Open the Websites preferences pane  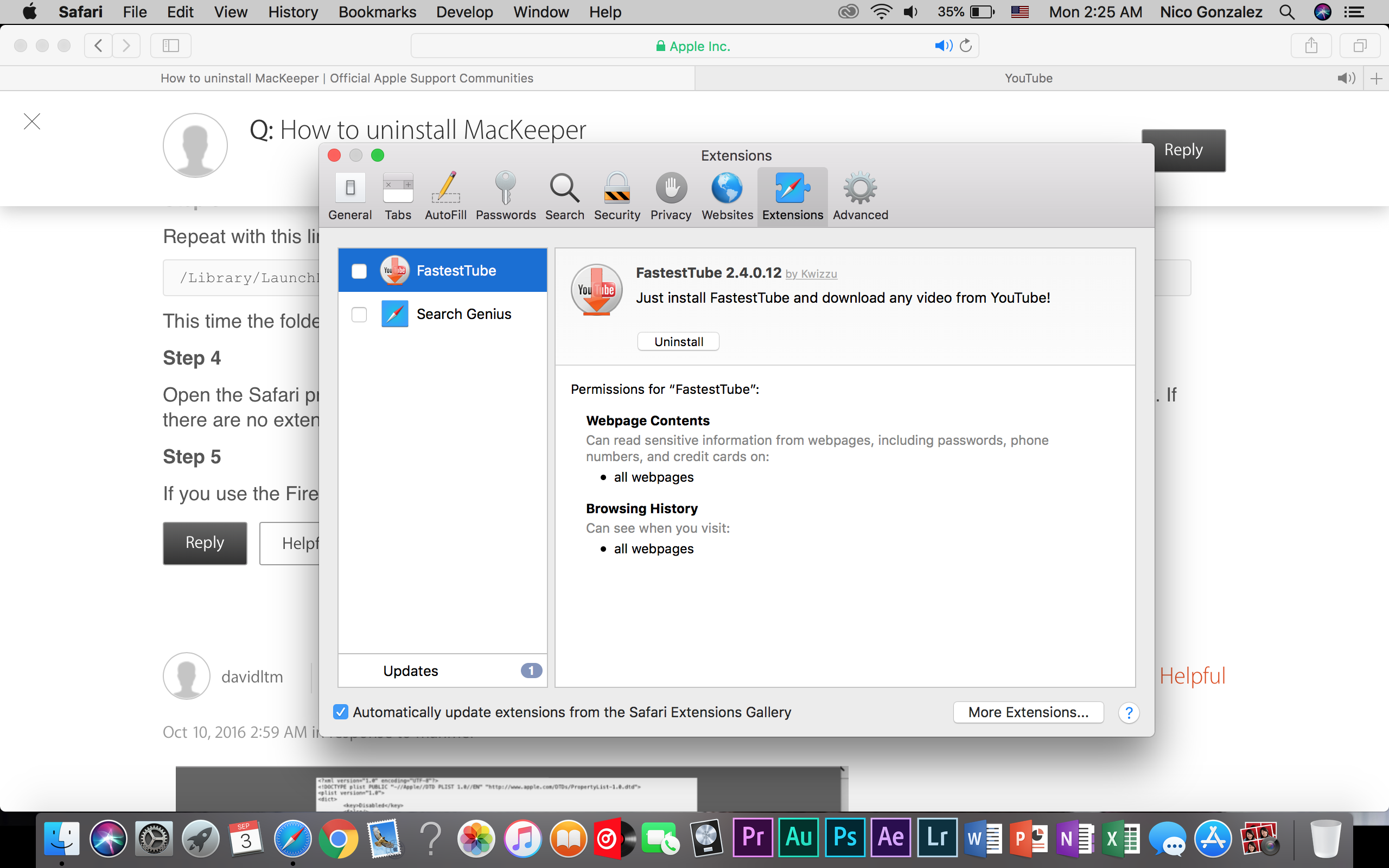point(727,196)
